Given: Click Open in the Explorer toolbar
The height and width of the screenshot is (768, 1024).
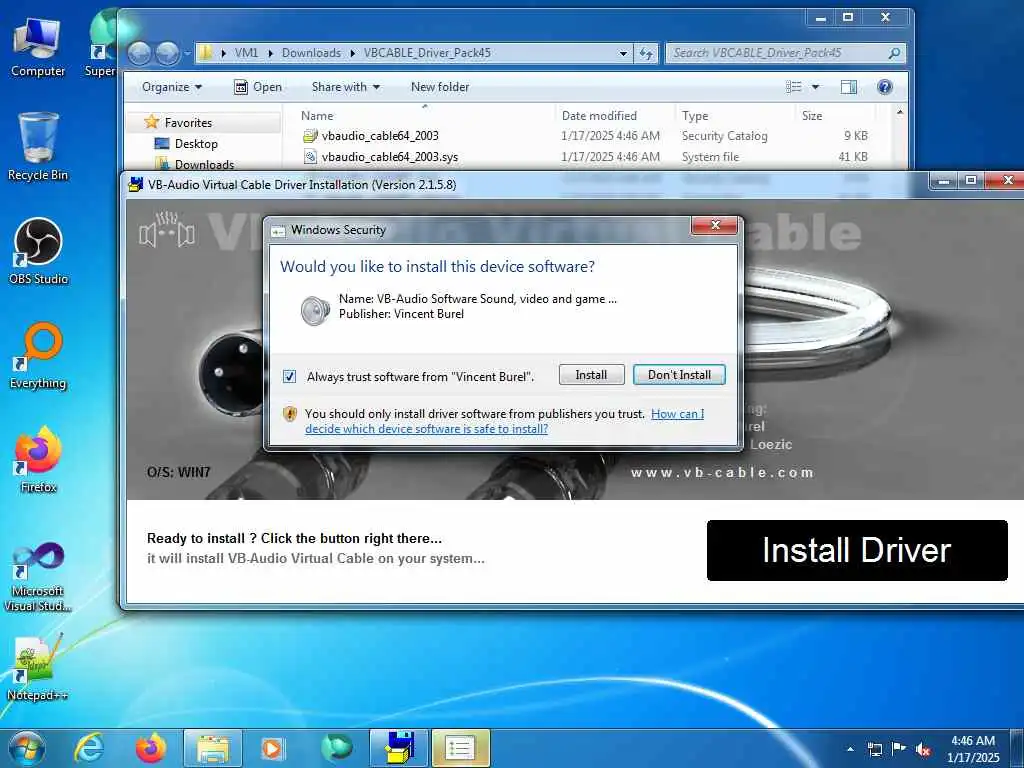Looking at the screenshot, I should click(258, 87).
